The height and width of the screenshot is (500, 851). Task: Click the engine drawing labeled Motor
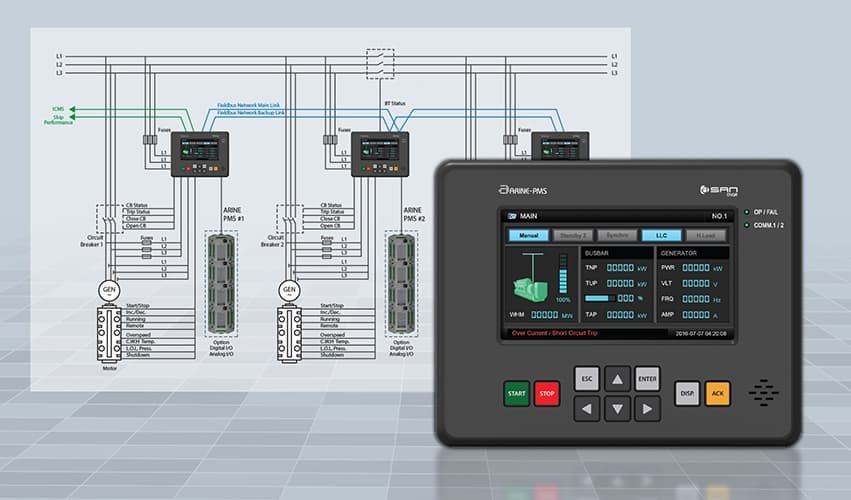(109, 334)
